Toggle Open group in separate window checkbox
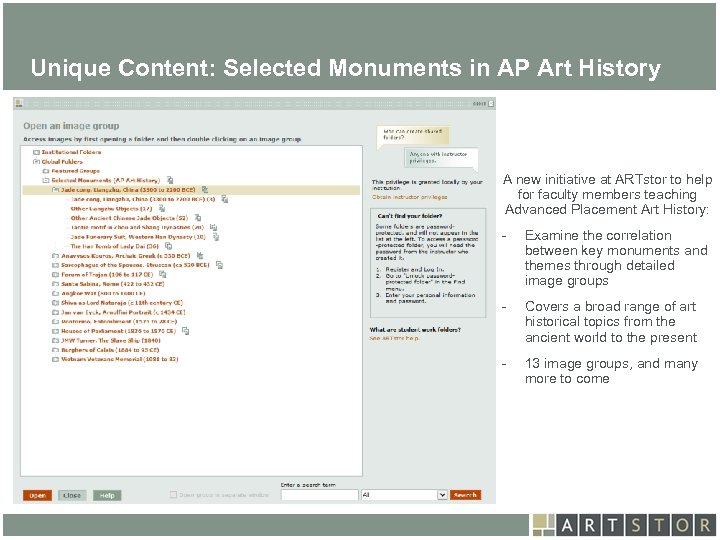This screenshot has width=720, height=540. point(174,494)
